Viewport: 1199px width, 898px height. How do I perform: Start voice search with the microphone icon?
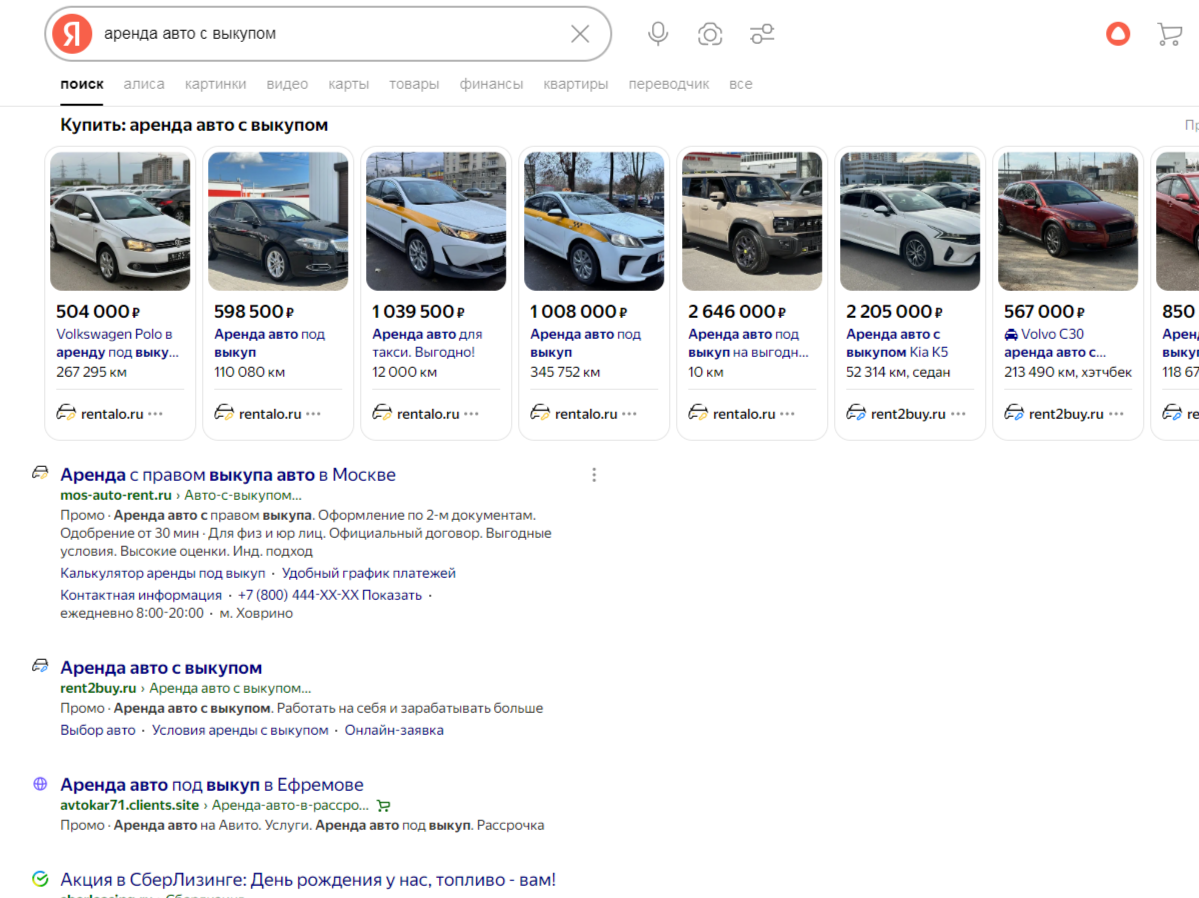[658, 34]
